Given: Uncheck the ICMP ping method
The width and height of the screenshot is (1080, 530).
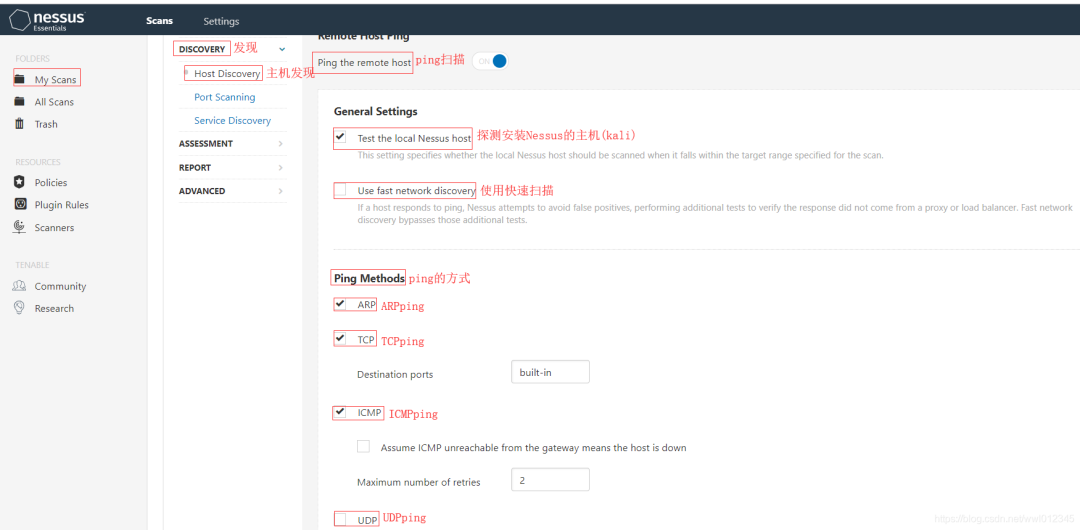Looking at the screenshot, I should 340,412.
